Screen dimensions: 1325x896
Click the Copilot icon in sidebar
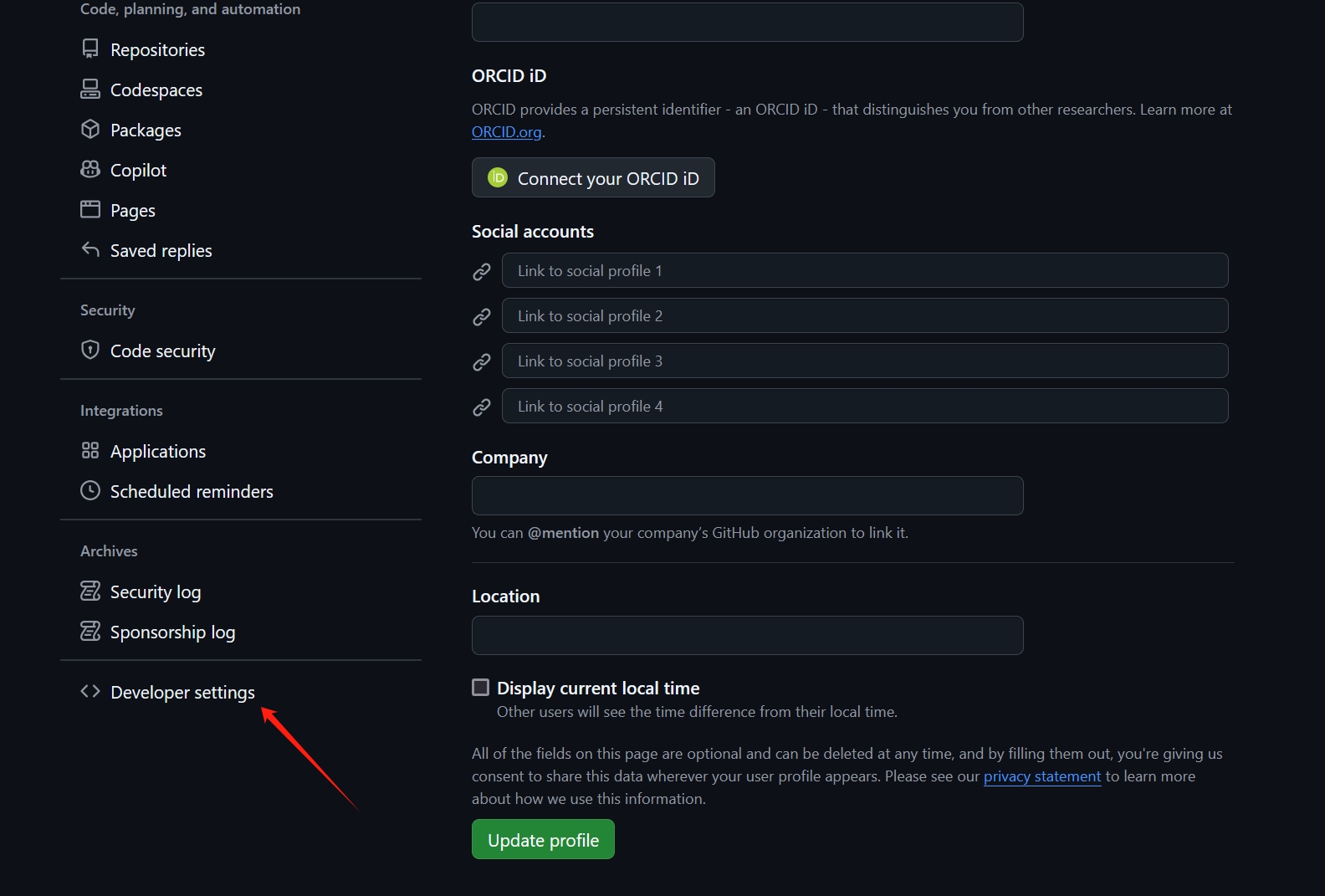point(90,169)
